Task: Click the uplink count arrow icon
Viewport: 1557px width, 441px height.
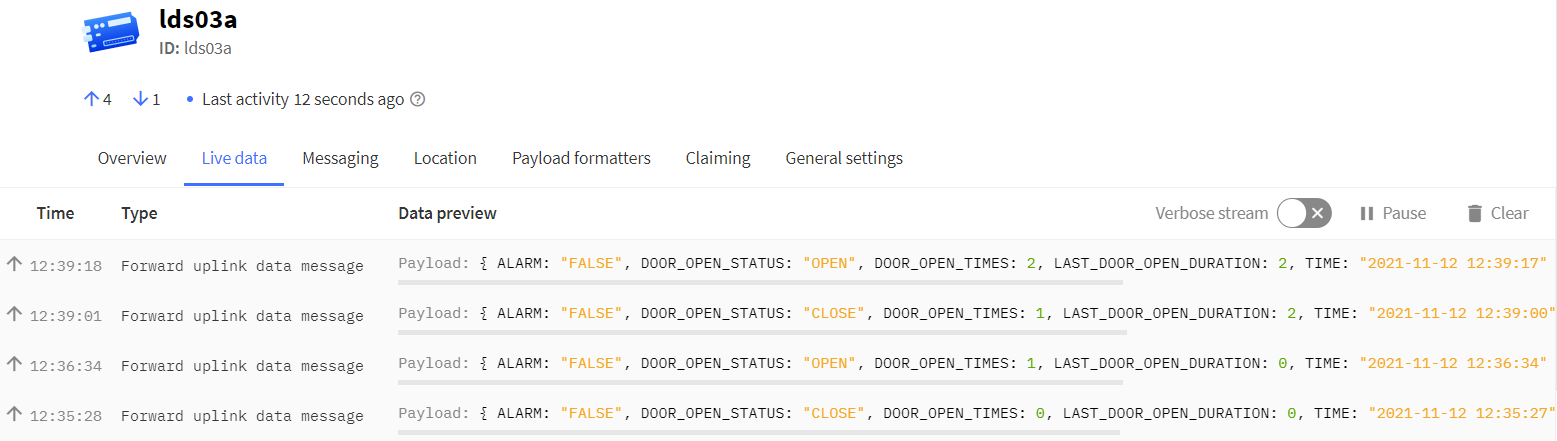Action: coord(91,99)
